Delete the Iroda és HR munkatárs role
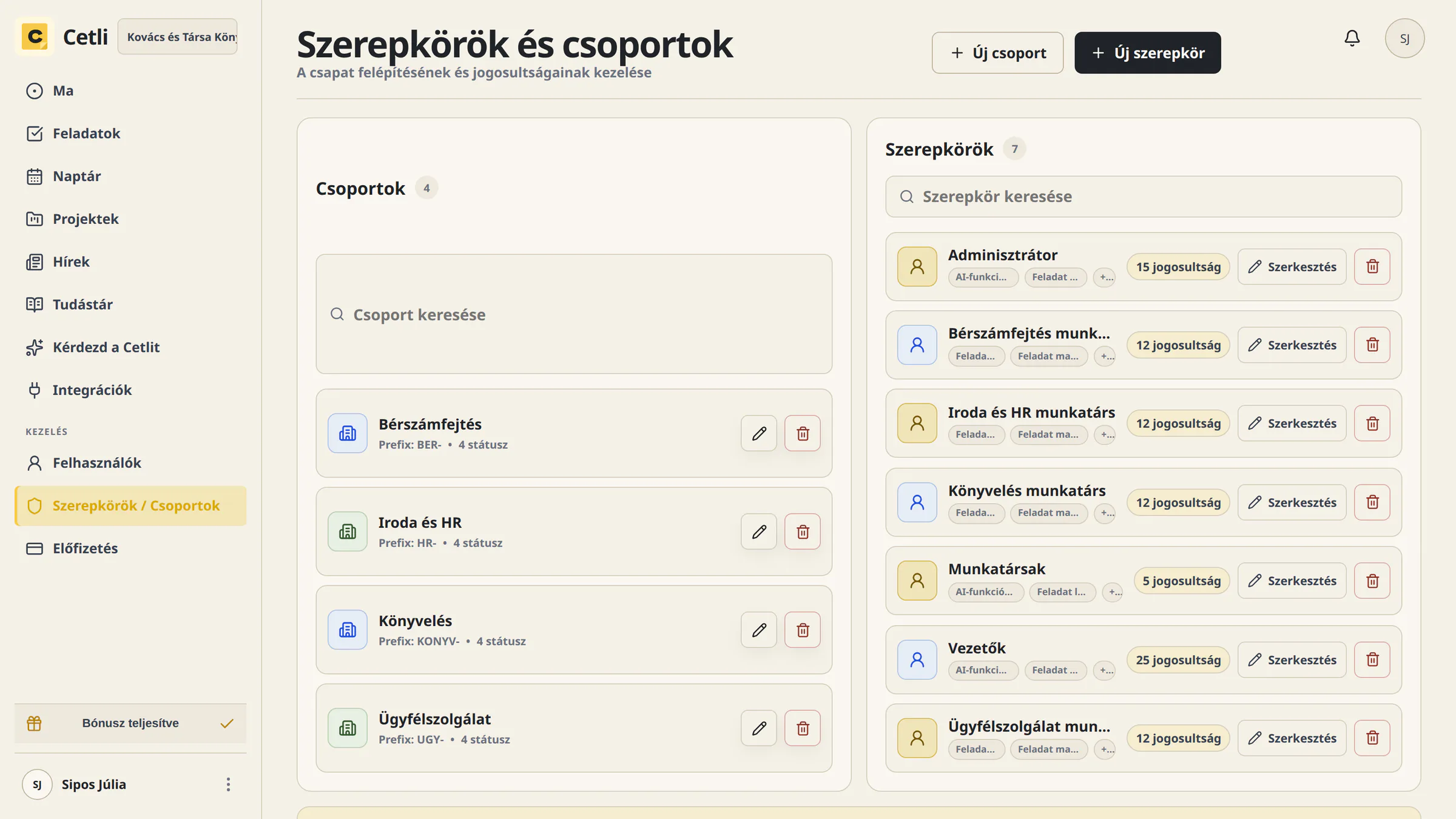Screen dimensions: 1456x819 (1372, 423)
